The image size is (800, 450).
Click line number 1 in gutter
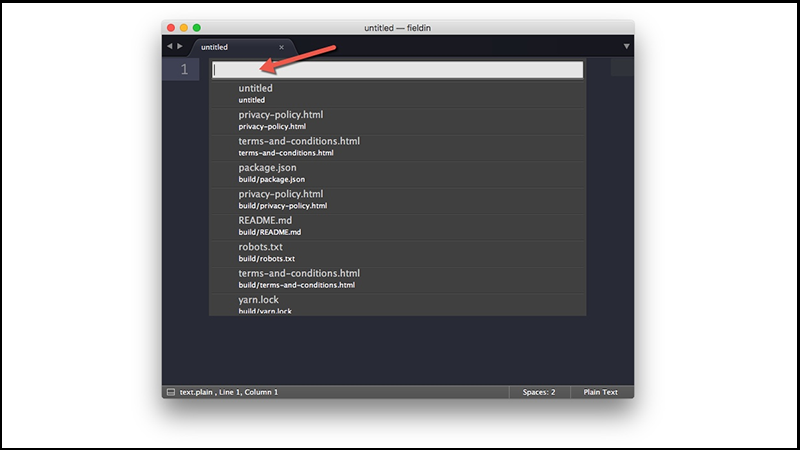184,69
